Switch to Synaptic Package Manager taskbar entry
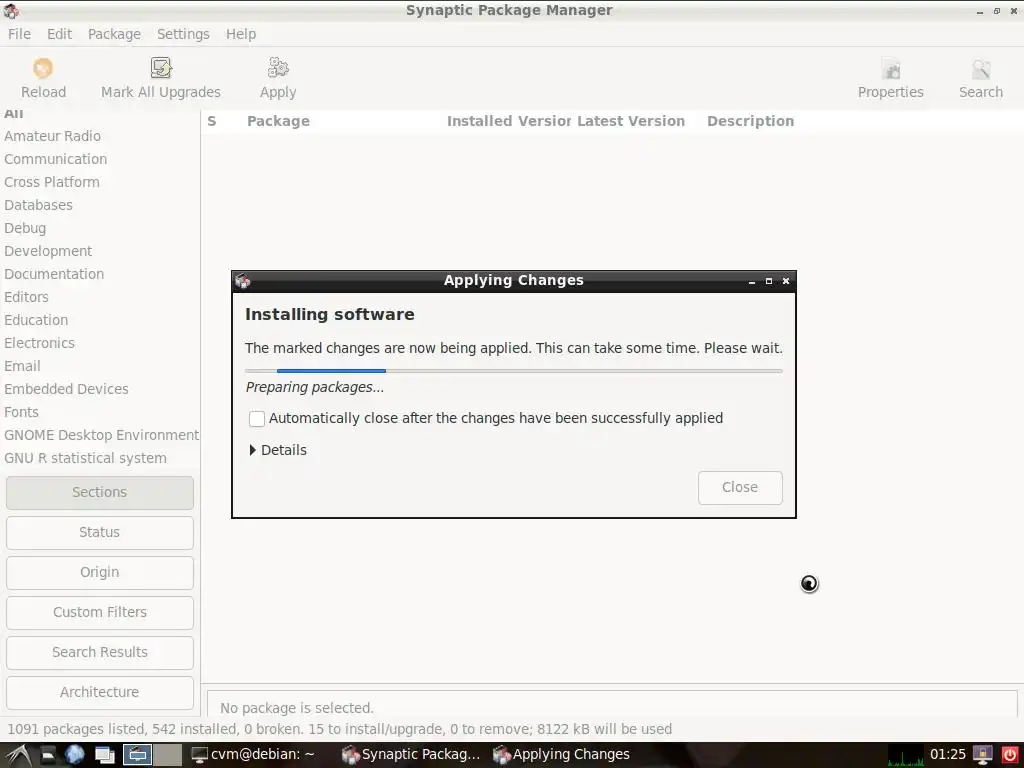1024x768 pixels. [x=411, y=755]
